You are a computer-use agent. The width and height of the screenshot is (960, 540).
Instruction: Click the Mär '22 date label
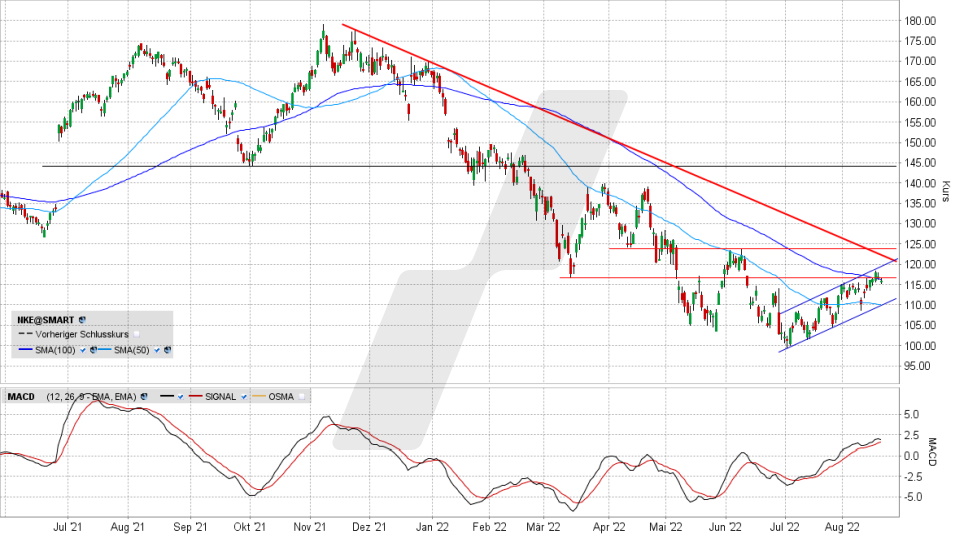544,527
